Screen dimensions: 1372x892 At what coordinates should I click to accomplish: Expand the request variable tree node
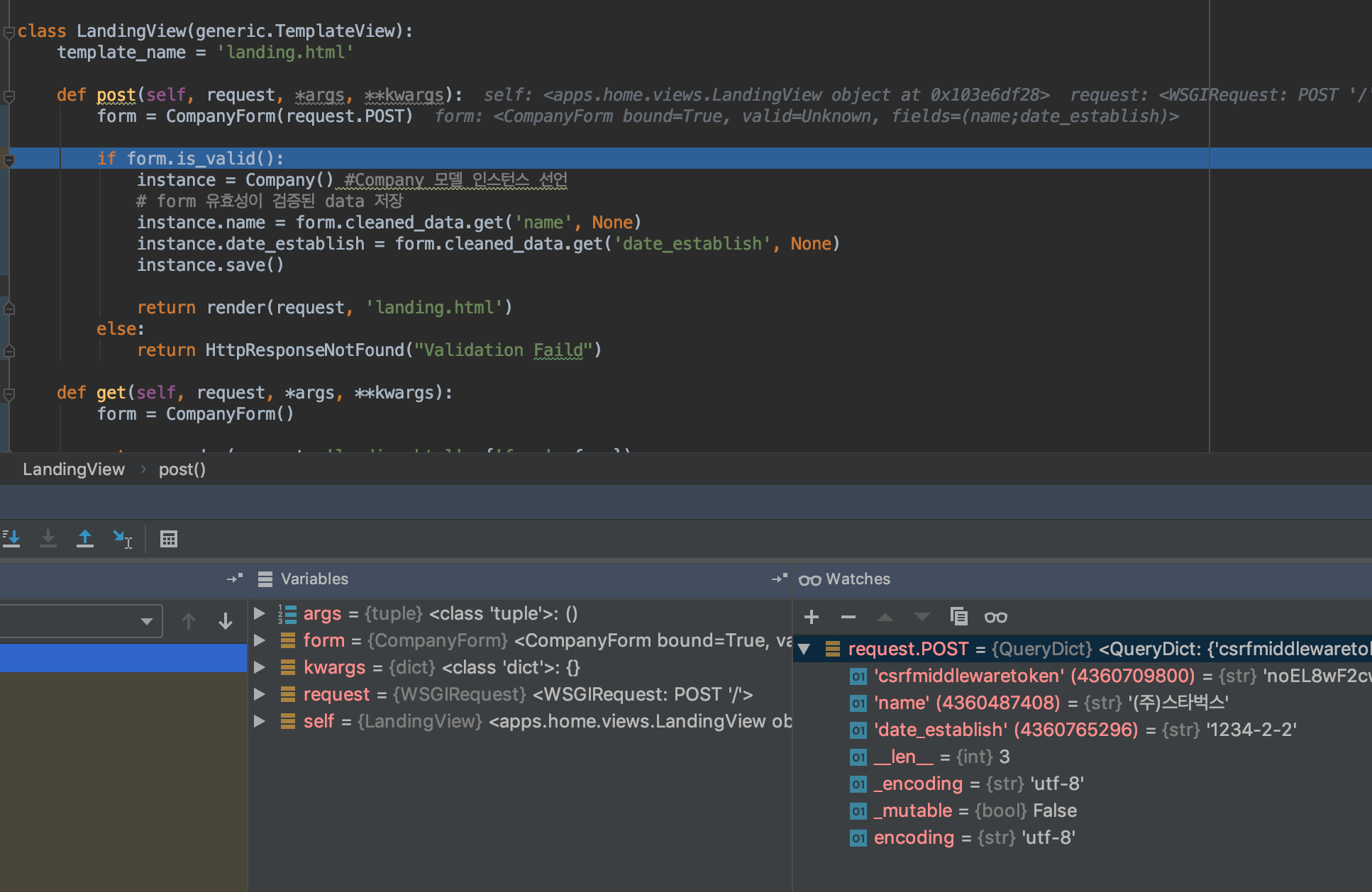260,694
